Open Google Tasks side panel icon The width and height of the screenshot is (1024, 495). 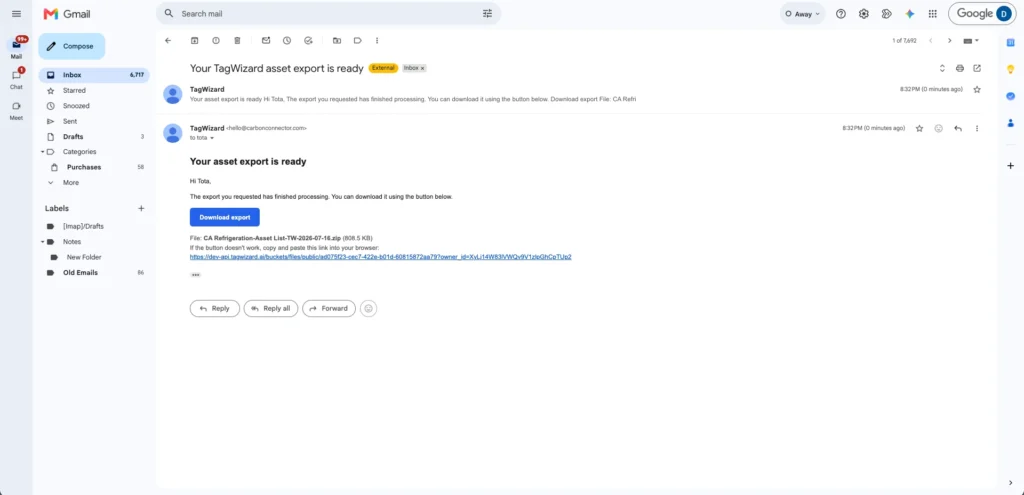[1010, 96]
